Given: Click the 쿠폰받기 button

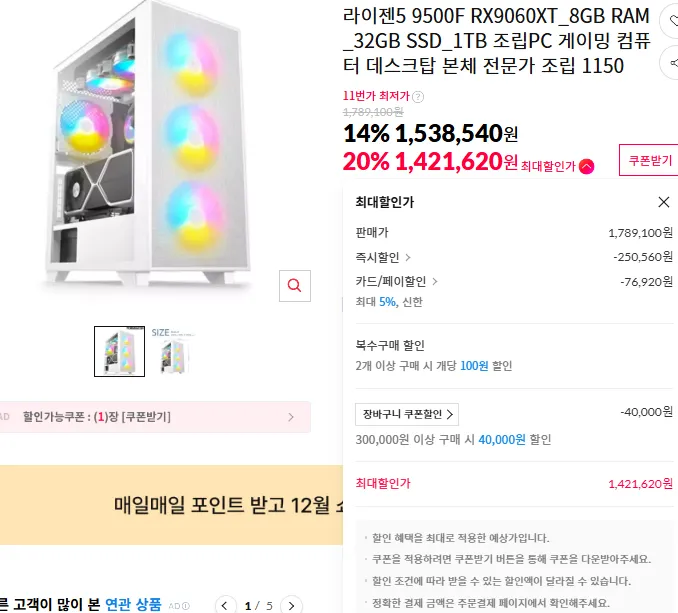Looking at the screenshot, I should (648, 160).
